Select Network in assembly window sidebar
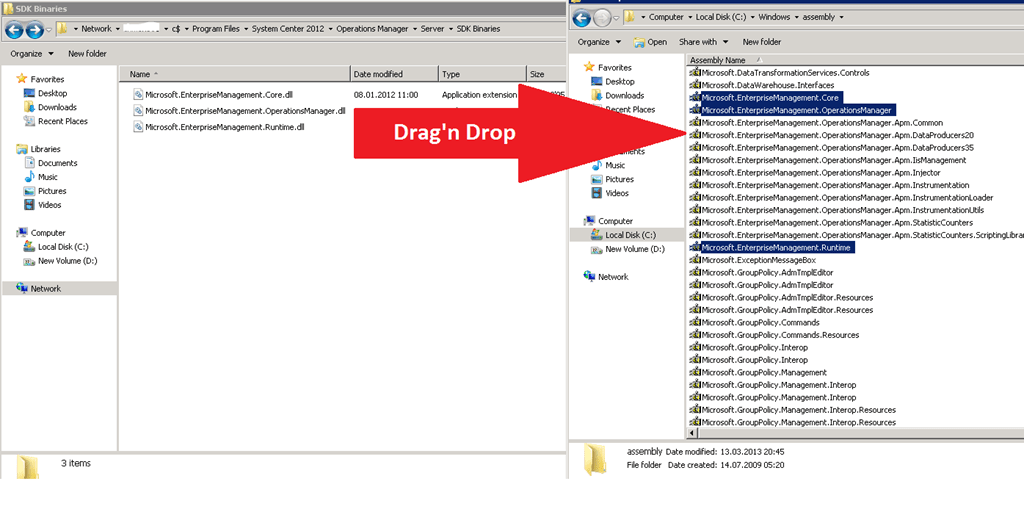This screenshot has height=509, width=1024. tap(613, 277)
